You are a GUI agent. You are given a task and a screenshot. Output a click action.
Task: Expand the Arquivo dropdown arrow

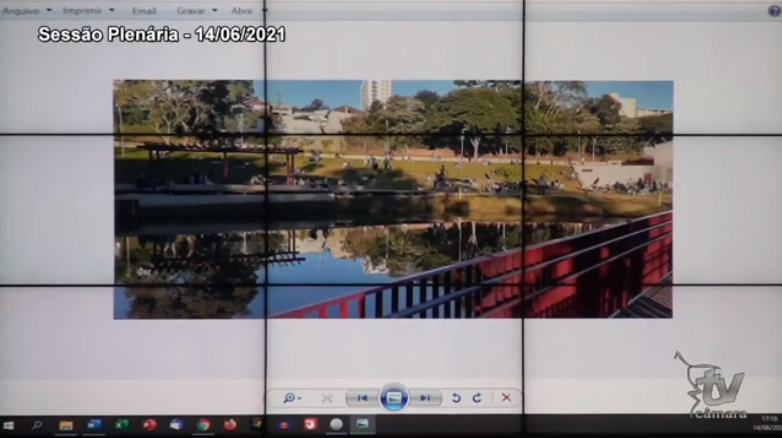coord(49,10)
